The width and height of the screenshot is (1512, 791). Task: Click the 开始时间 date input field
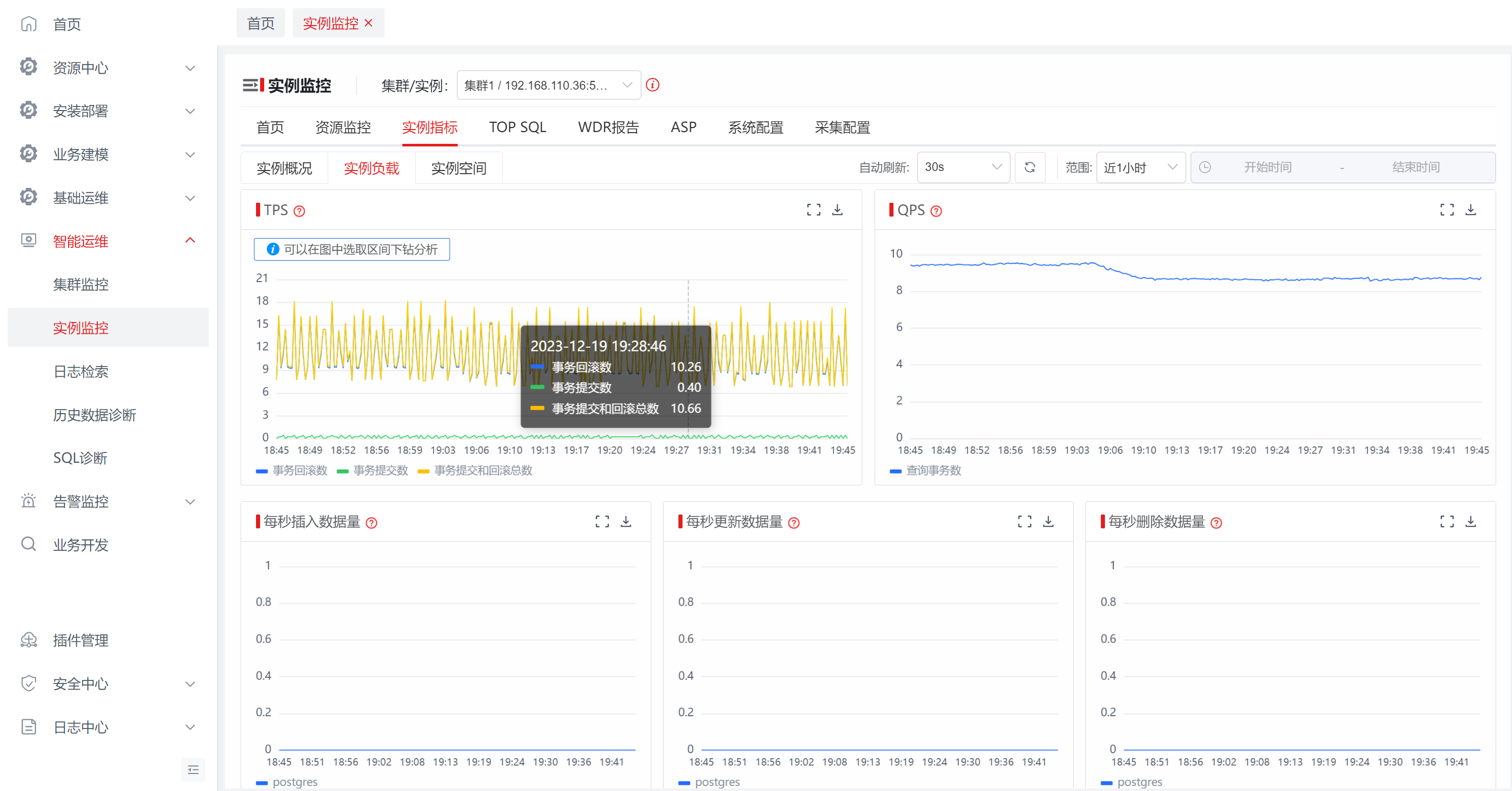click(x=1268, y=167)
